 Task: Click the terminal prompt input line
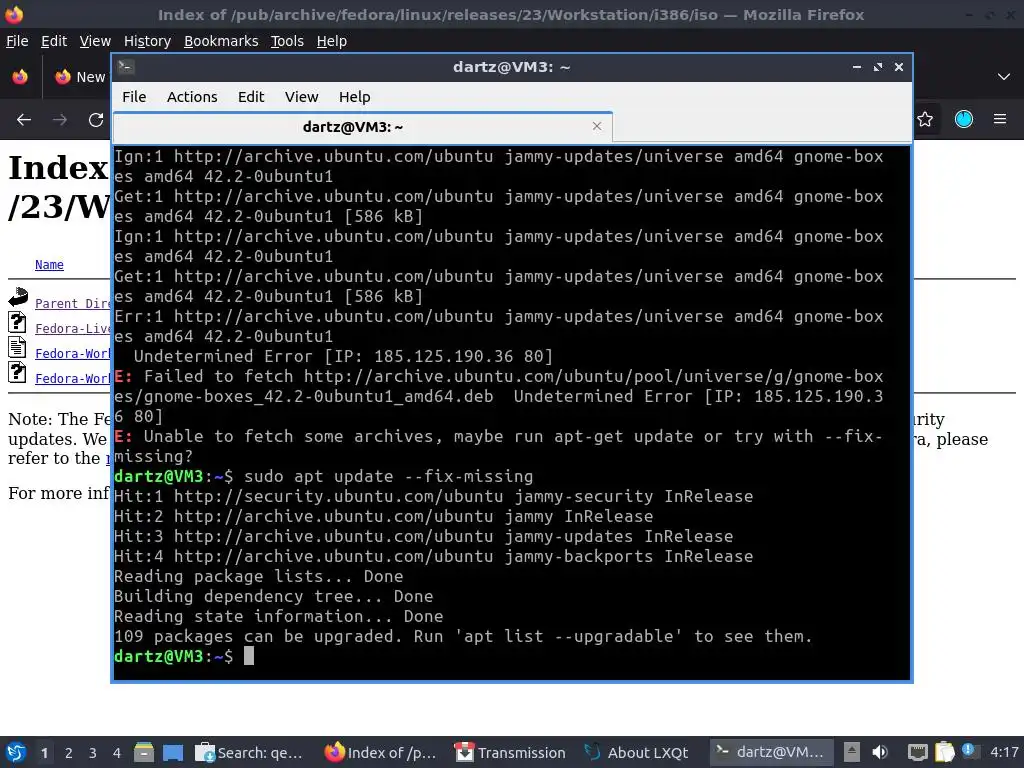point(511,656)
